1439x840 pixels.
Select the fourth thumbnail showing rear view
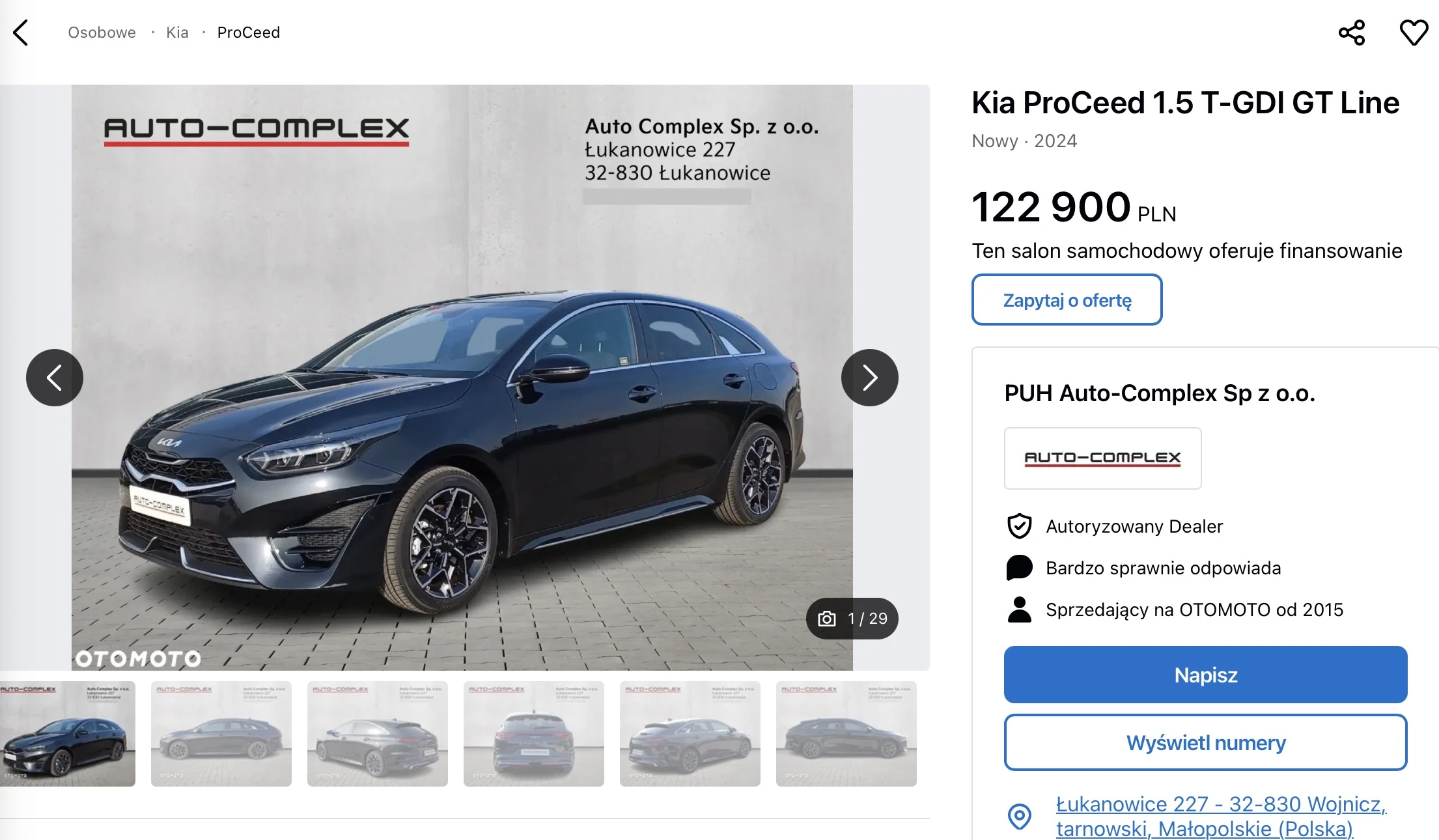click(x=534, y=734)
